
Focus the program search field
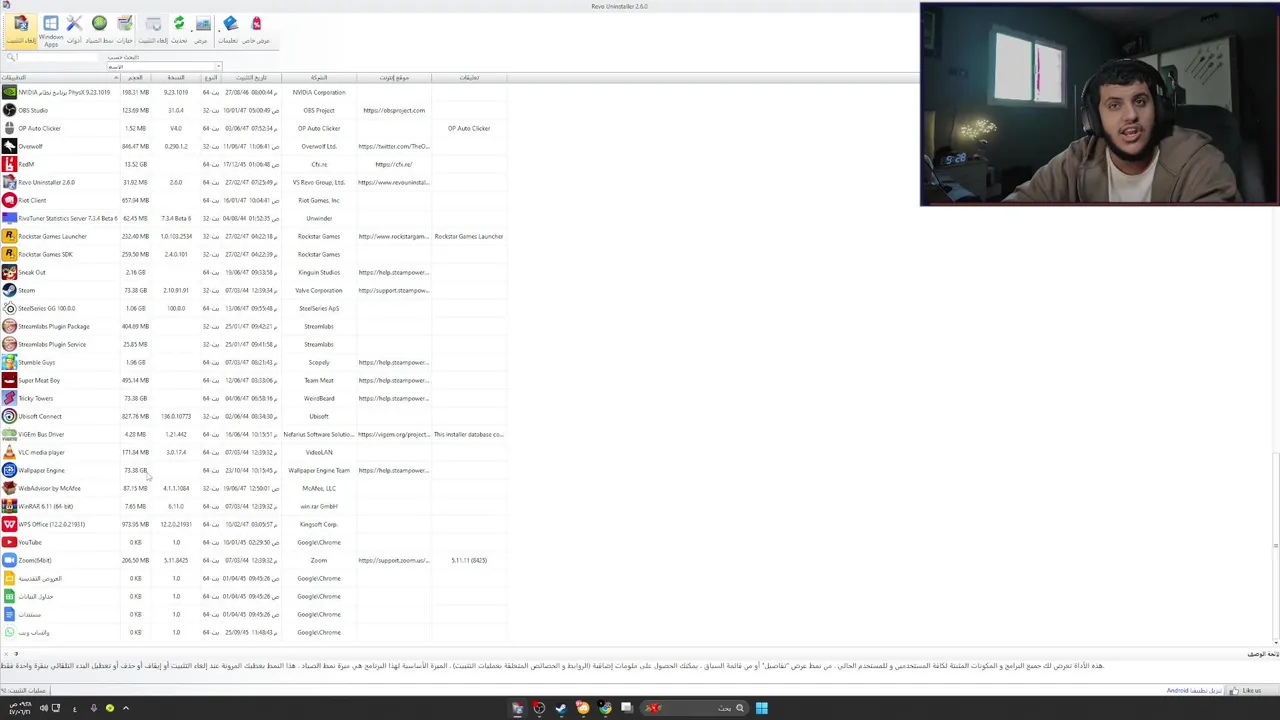[58, 57]
